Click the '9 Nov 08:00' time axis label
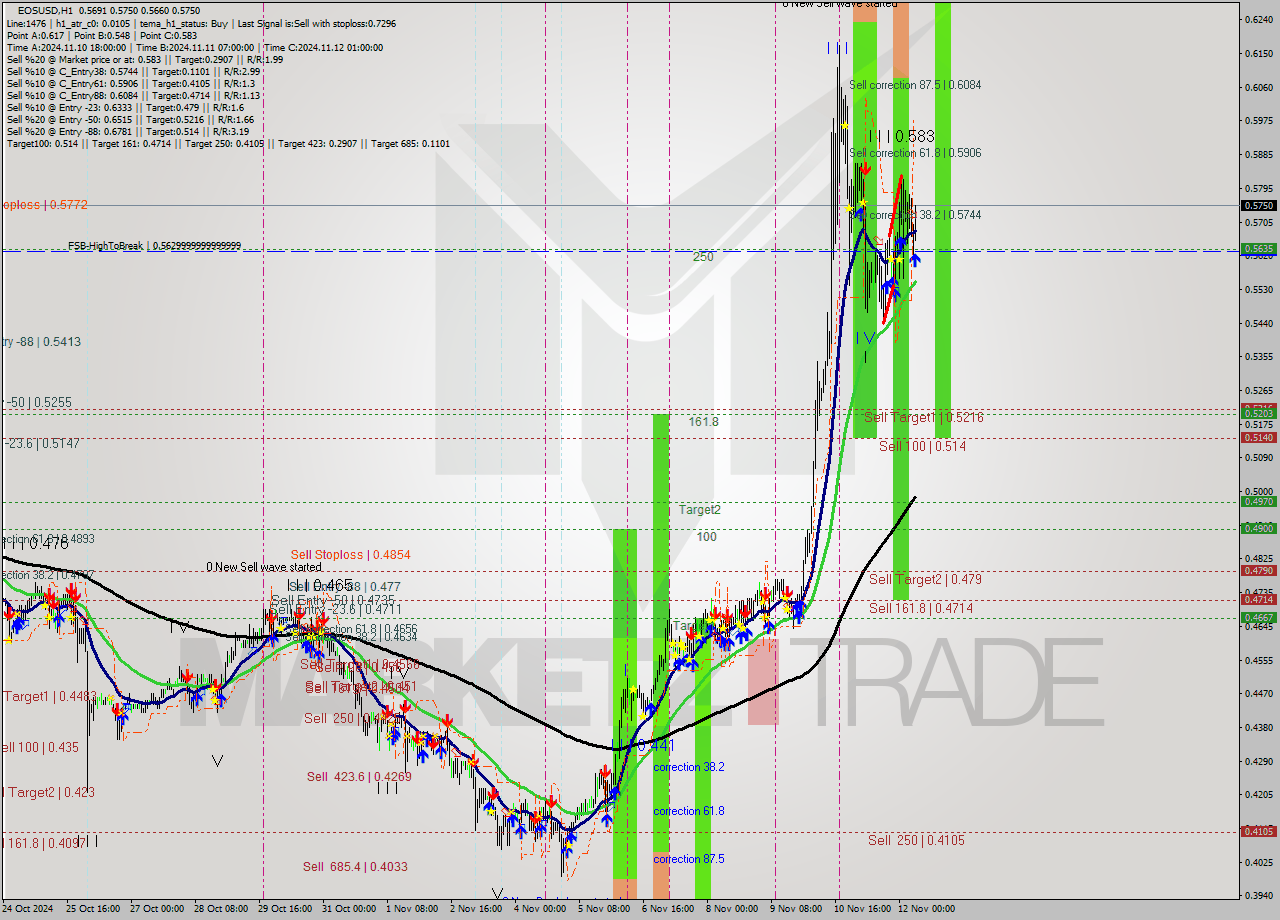 [x=798, y=909]
